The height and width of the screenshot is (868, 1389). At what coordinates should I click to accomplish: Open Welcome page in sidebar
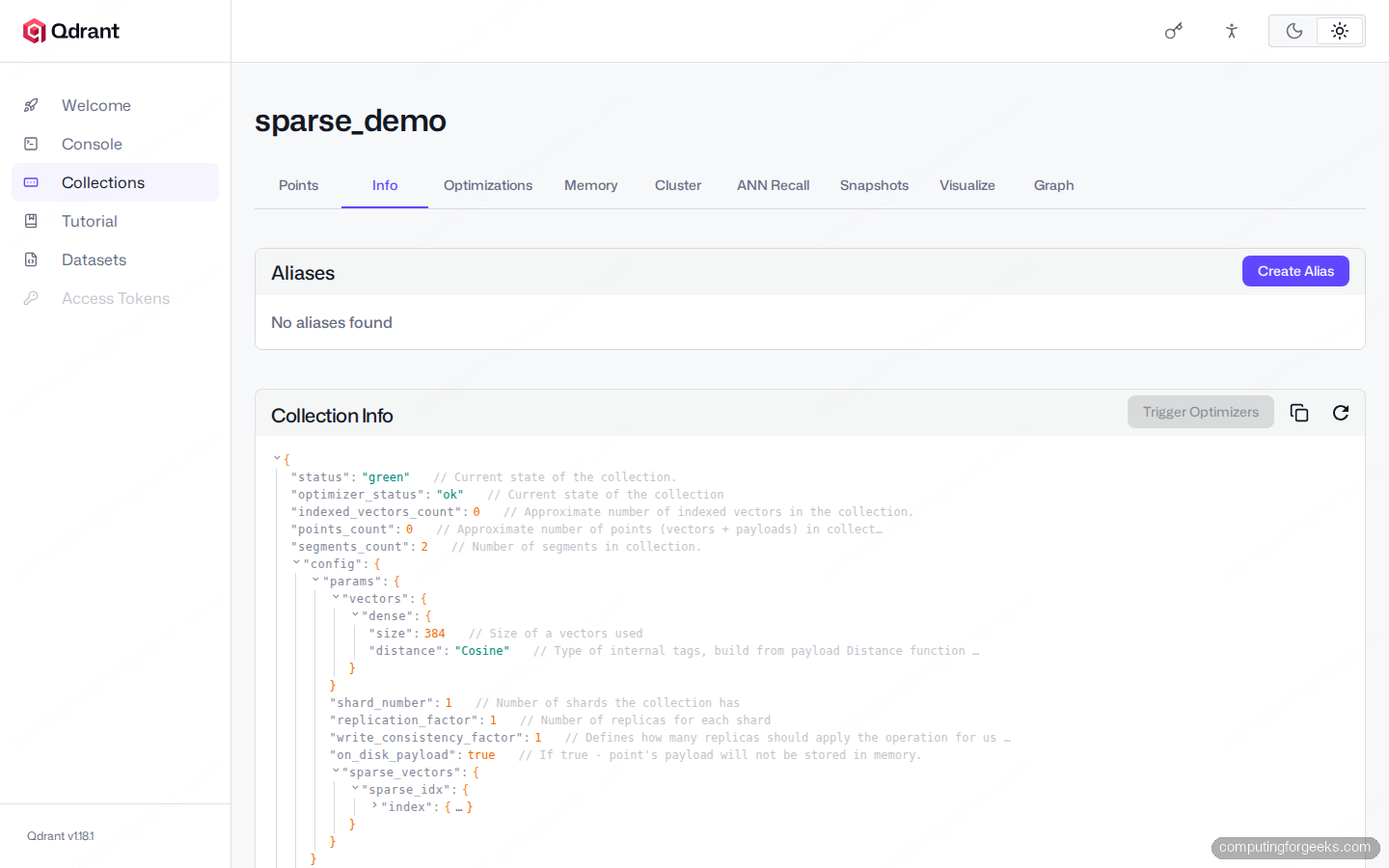pyautogui.click(x=115, y=105)
